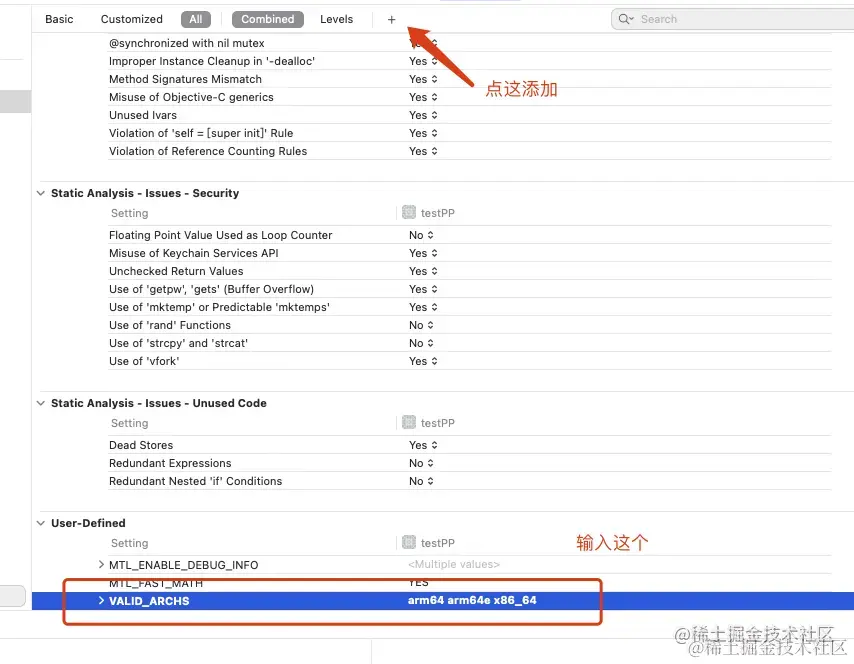
Task: Click the search magnifier icon
Action: coord(624,19)
